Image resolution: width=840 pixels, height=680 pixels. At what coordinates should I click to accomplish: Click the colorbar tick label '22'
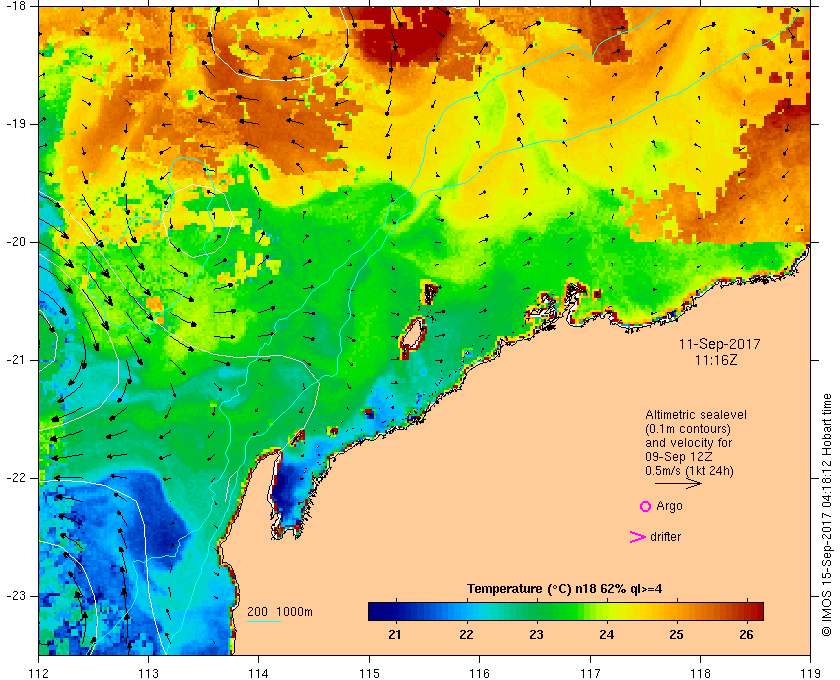click(x=466, y=635)
